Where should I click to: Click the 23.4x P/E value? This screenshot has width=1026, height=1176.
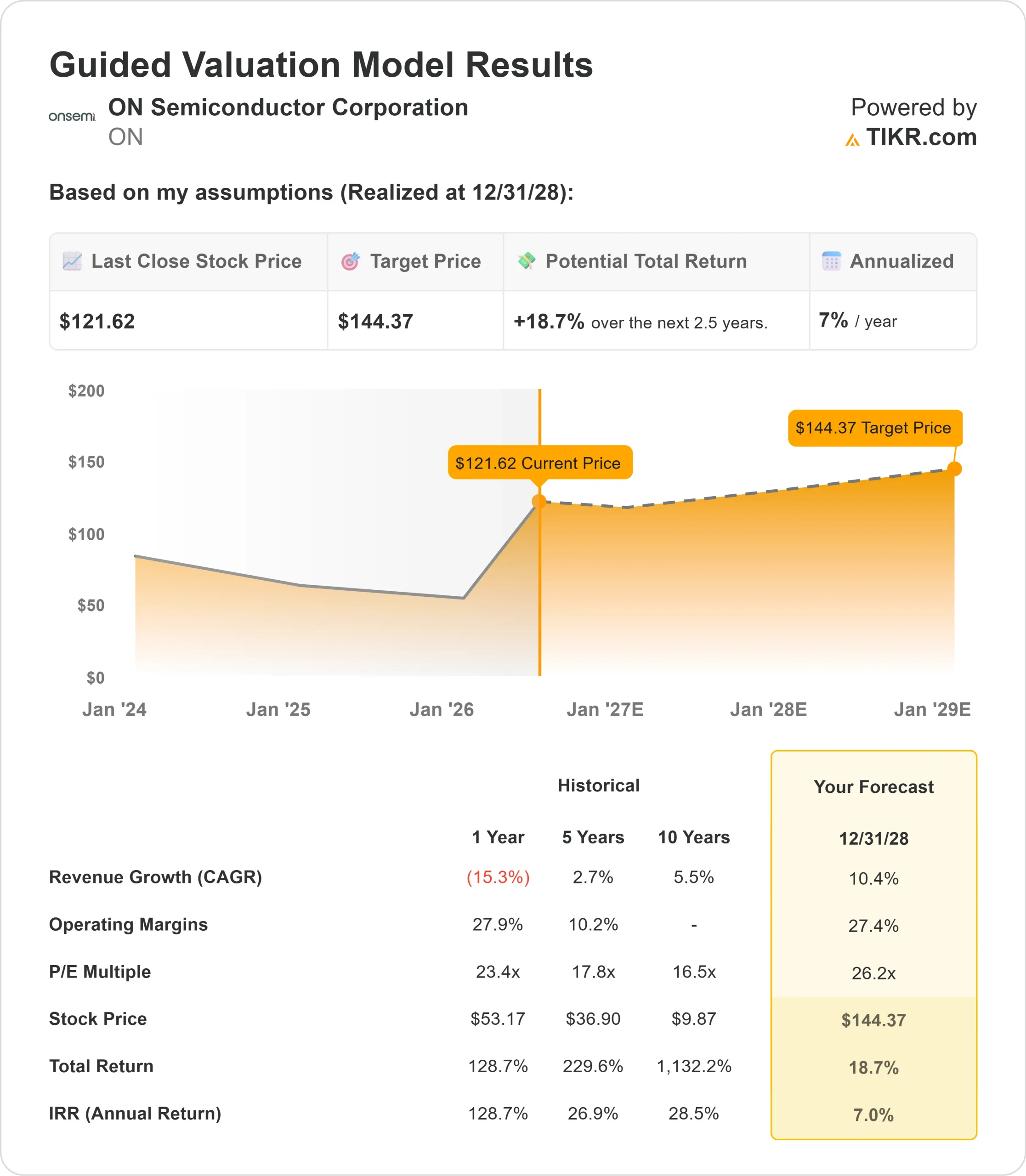tap(498, 972)
